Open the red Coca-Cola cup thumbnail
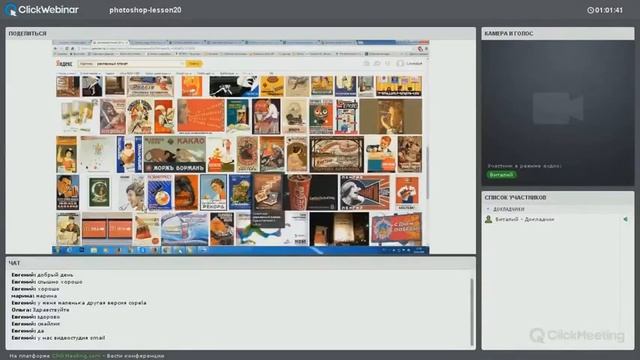The image size is (640, 360). 299,192
